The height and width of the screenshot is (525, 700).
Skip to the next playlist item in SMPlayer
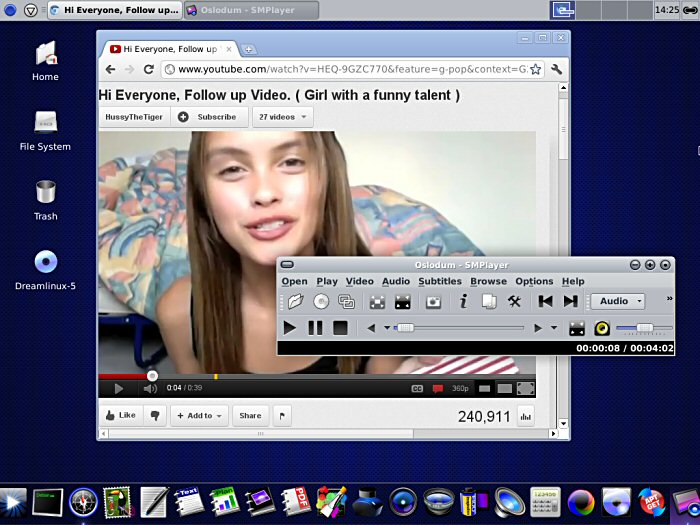pyautogui.click(x=570, y=301)
